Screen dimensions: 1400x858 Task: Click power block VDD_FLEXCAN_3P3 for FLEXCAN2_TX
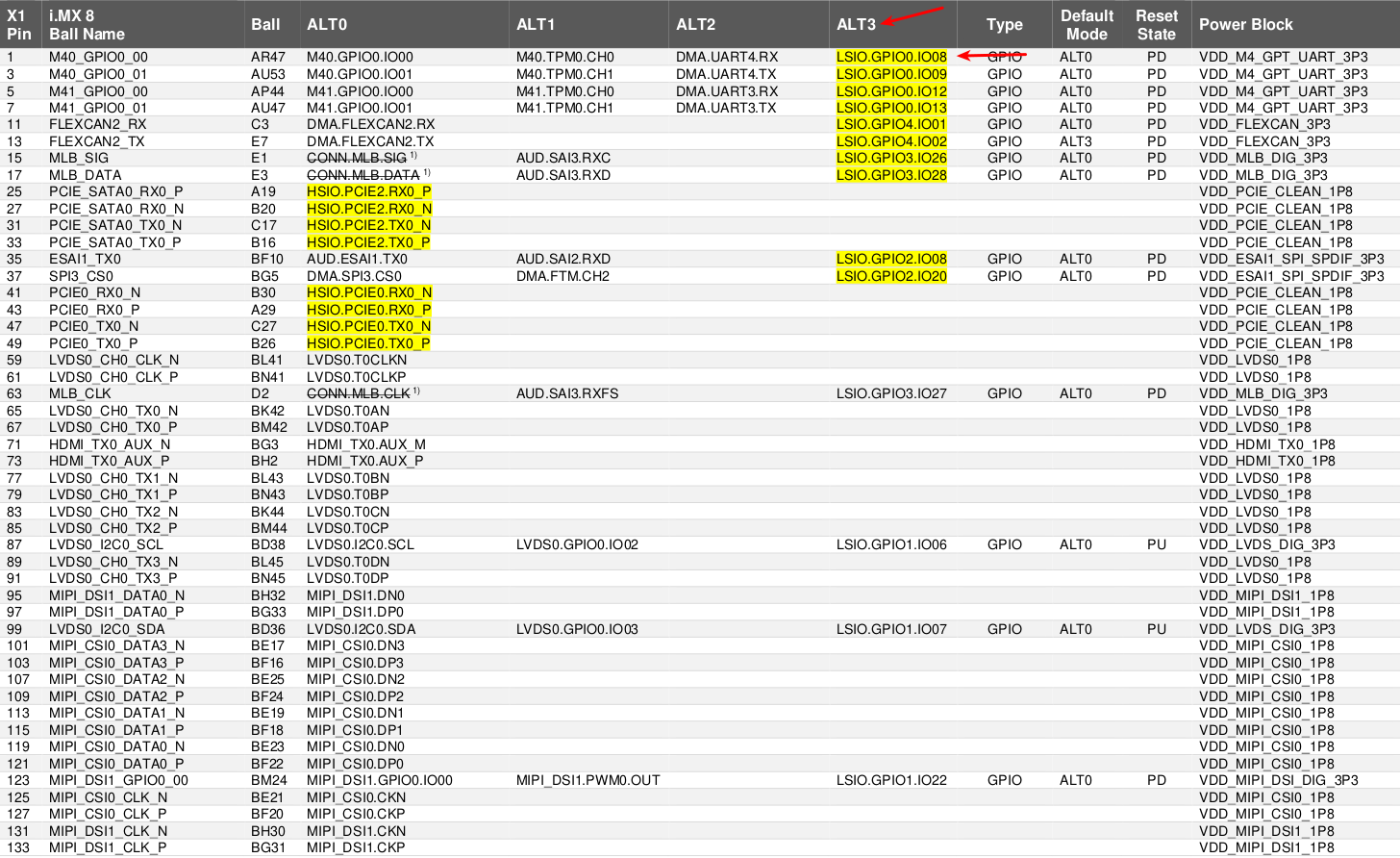(1264, 141)
